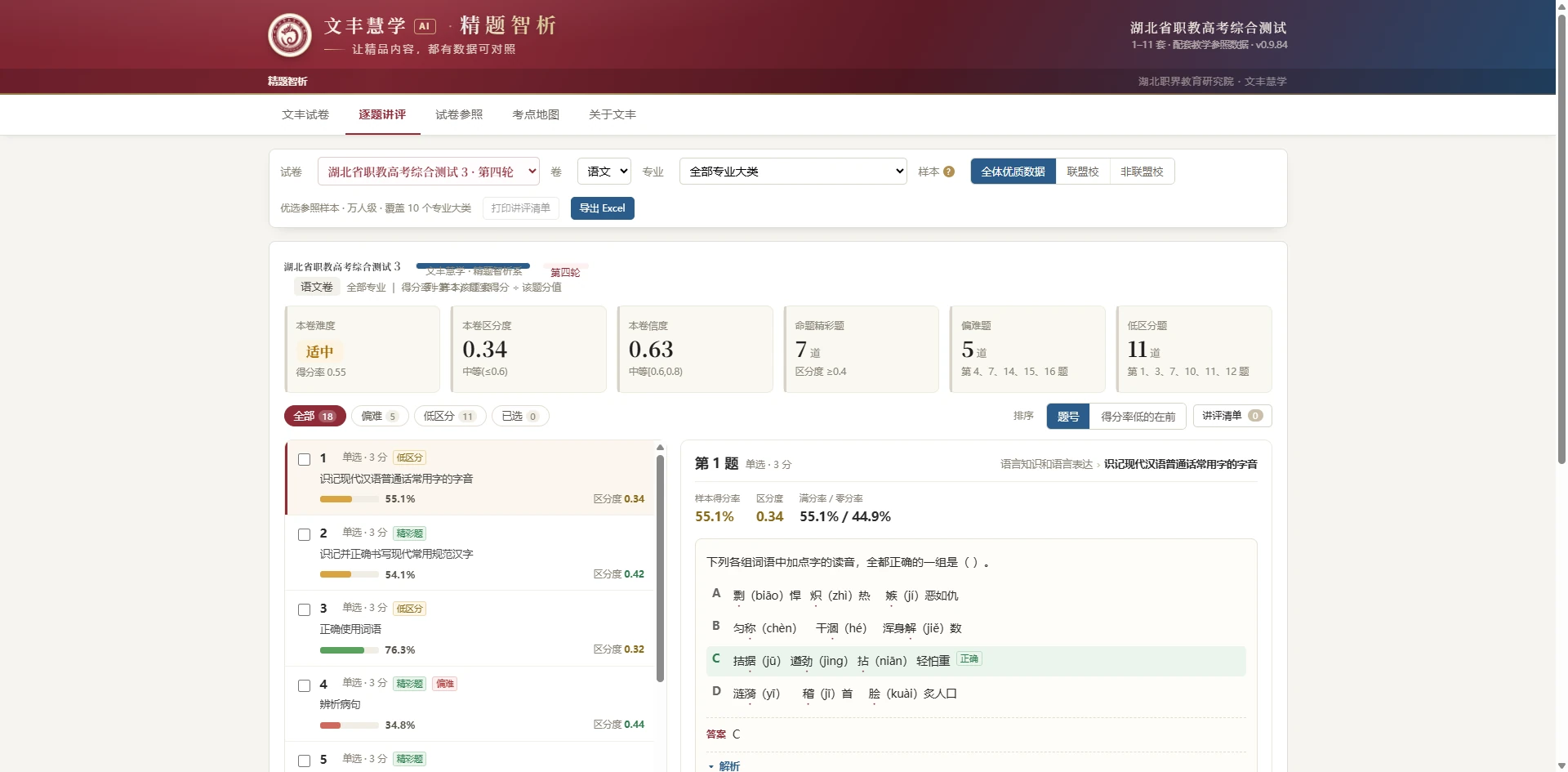
Task: Open the 讲评清单 button with count 0
Action: click(1232, 416)
